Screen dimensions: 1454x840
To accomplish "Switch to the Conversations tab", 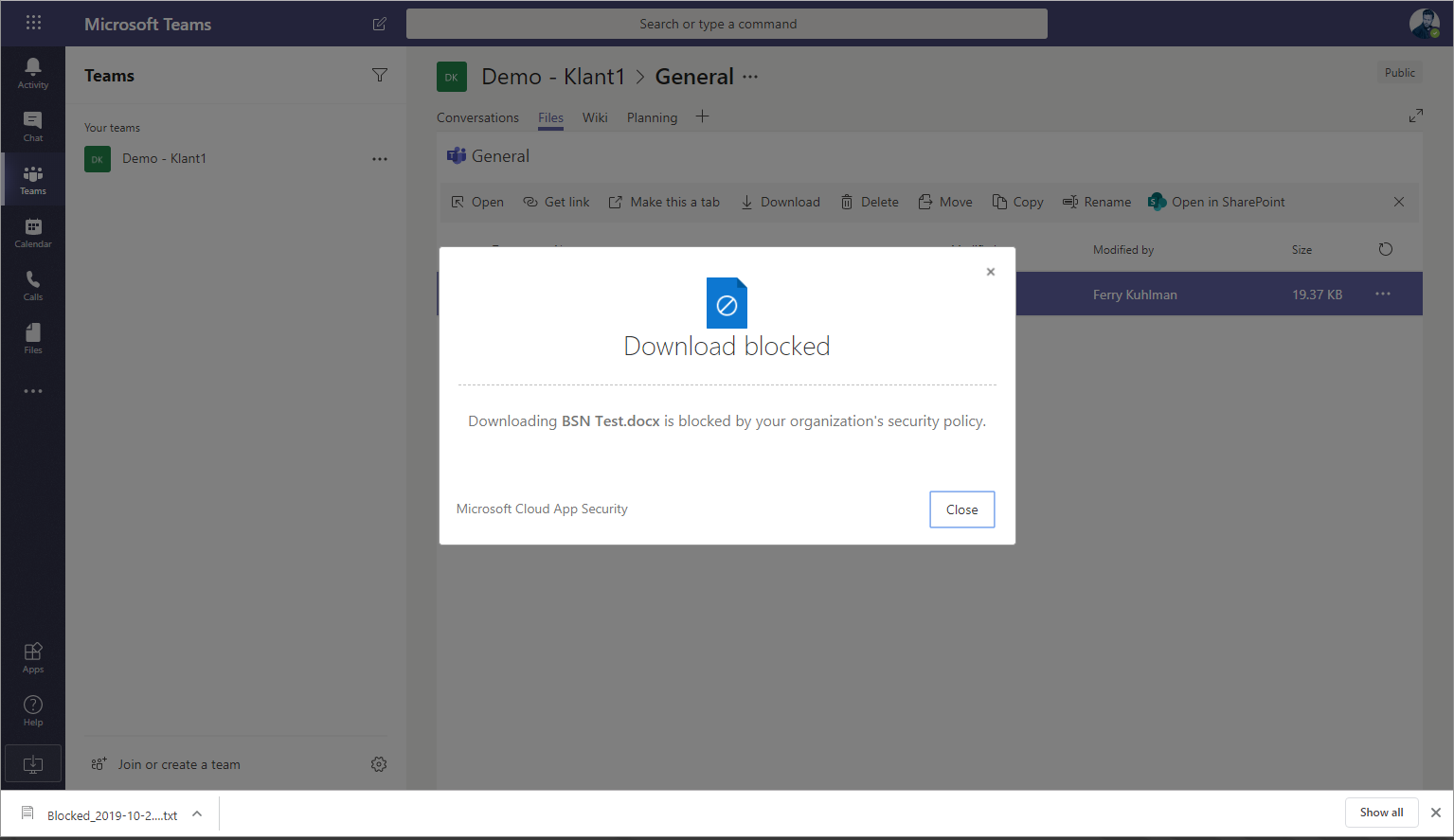I will tap(477, 117).
